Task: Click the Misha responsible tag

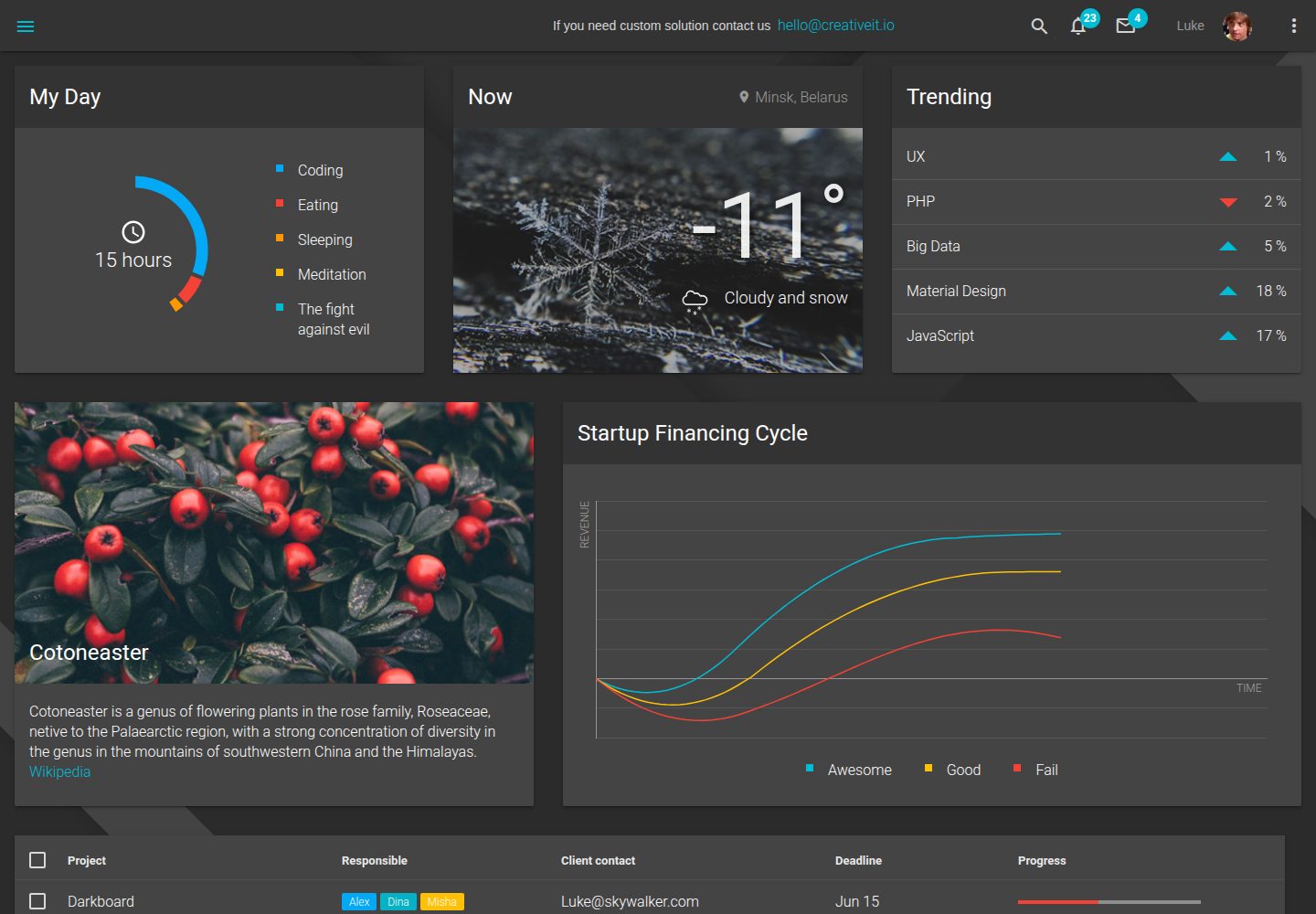Action: (x=442, y=902)
